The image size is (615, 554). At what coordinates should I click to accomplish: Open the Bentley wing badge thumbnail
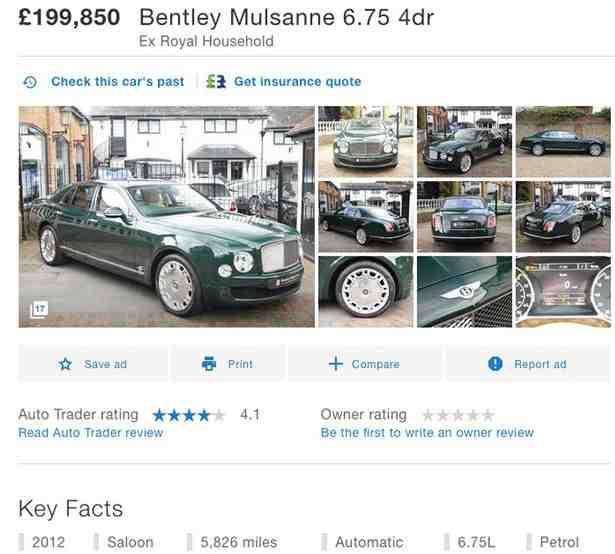[x=464, y=292]
